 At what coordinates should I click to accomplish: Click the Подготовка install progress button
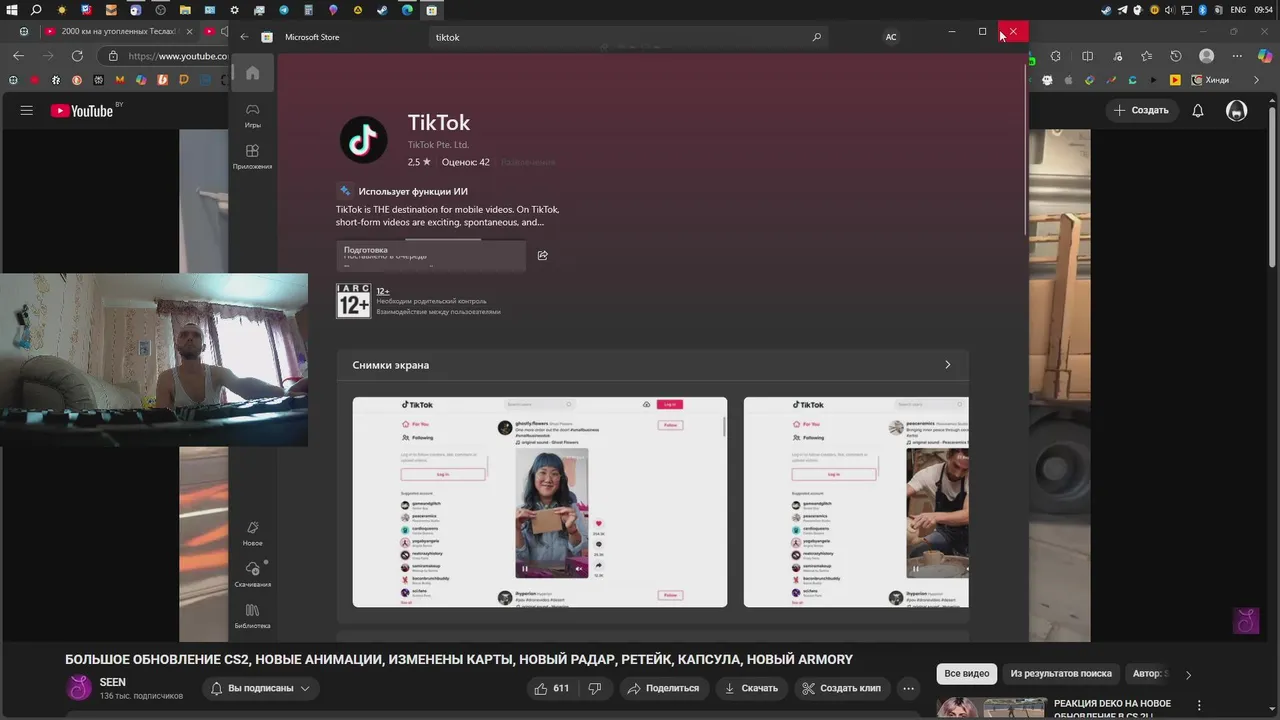coord(430,255)
